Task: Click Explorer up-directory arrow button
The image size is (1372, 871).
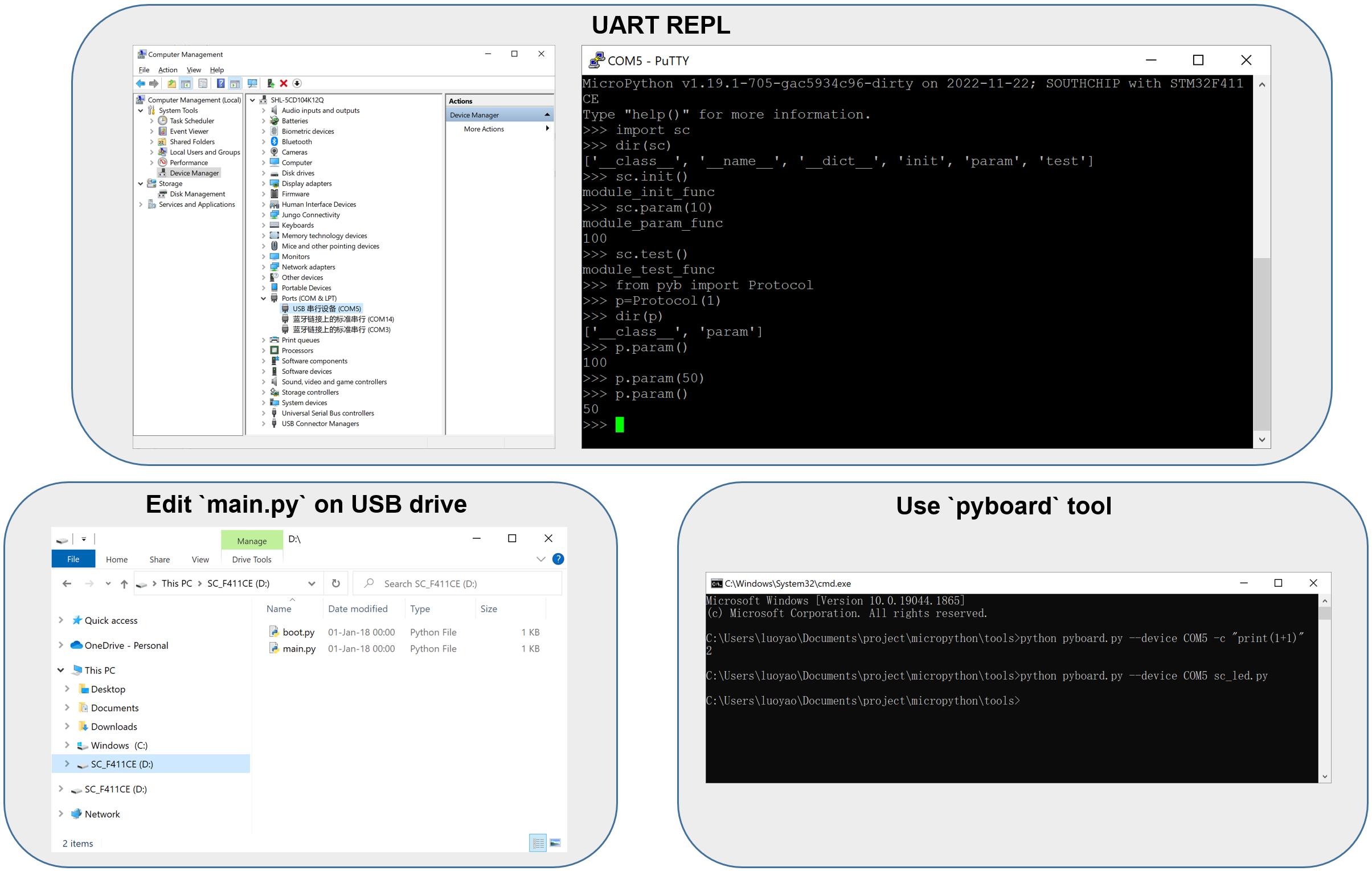Action: point(124,584)
